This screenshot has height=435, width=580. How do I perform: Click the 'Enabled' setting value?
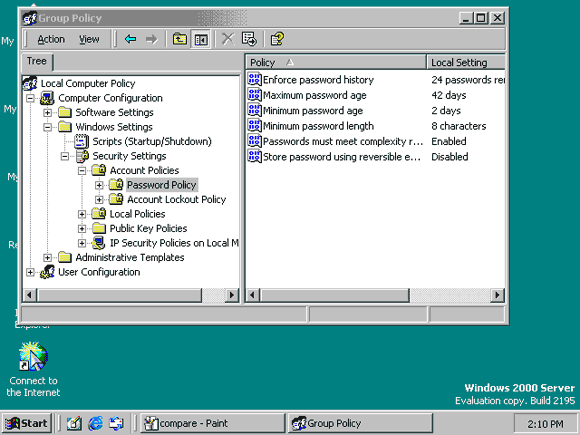pyautogui.click(x=449, y=141)
